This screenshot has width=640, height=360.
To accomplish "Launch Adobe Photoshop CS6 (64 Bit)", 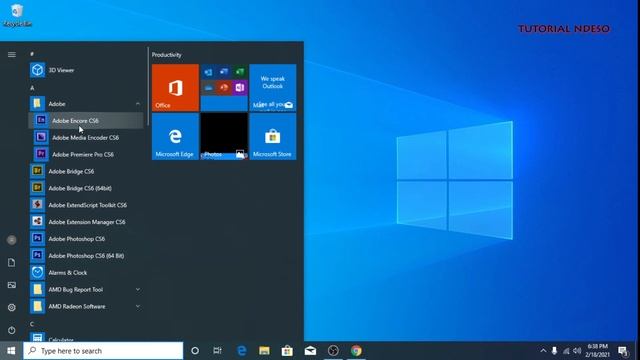I will coord(86,256).
